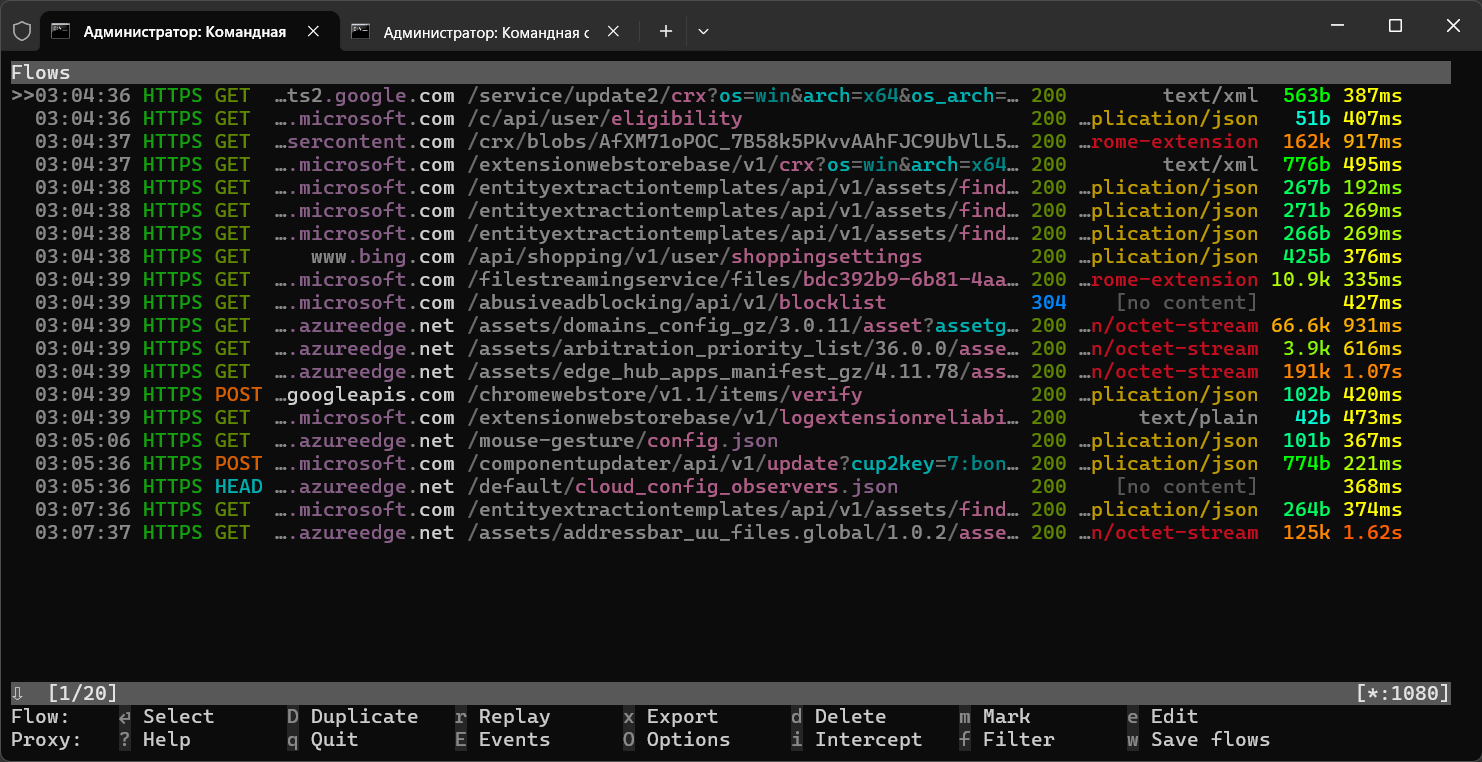Screen dimensions: 1482x762
Task: Click the HEAD method label
Action: (239, 487)
